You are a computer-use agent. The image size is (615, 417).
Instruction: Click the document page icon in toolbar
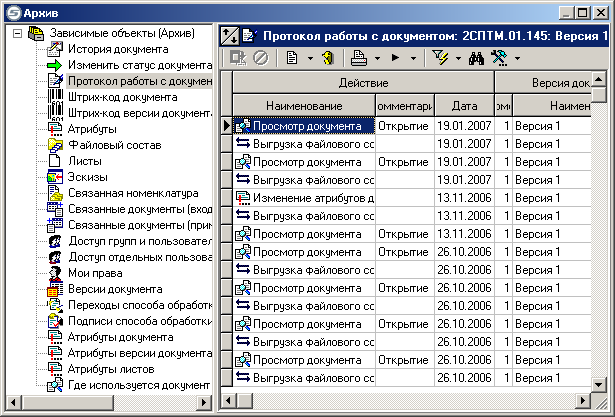290,59
